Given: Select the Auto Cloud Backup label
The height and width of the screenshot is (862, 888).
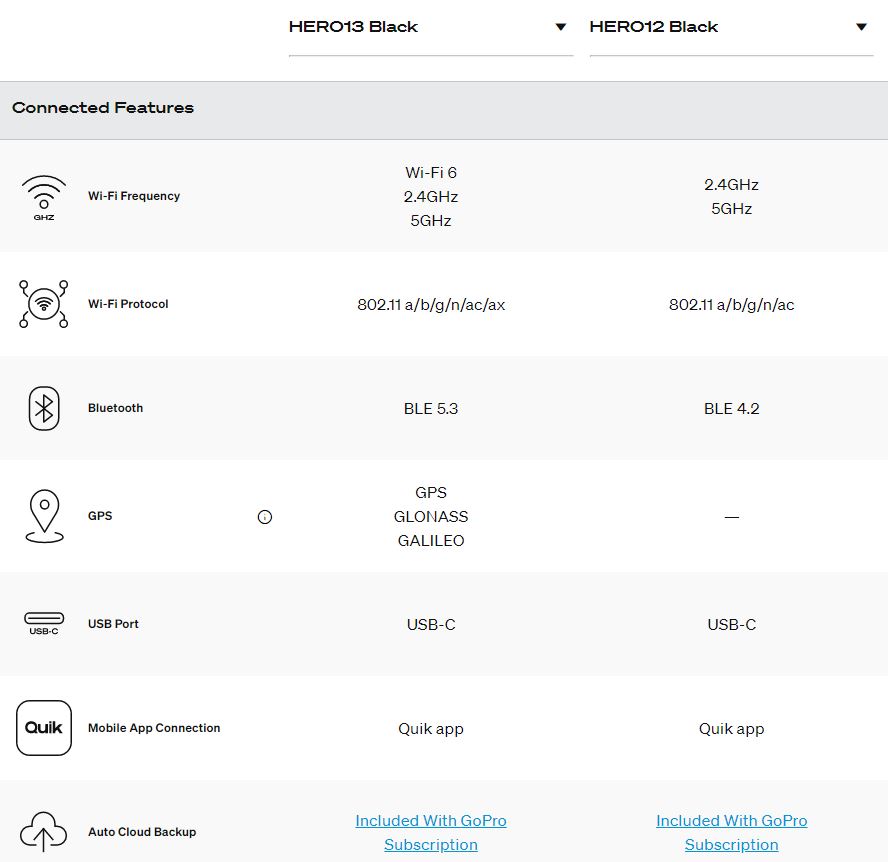Looking at the screenshot, I should click(142, 832).
